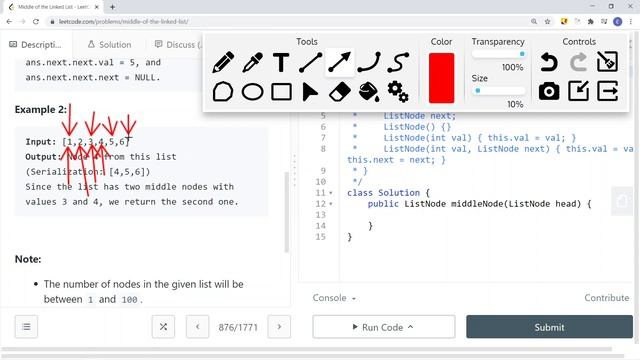The image size is (640, 360).
Task: Adjust the brush Size slider
Action: 498,91
